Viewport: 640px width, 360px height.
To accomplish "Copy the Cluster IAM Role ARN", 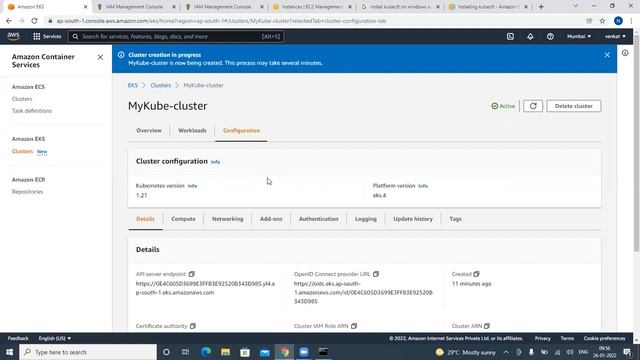I will point(354,326).
